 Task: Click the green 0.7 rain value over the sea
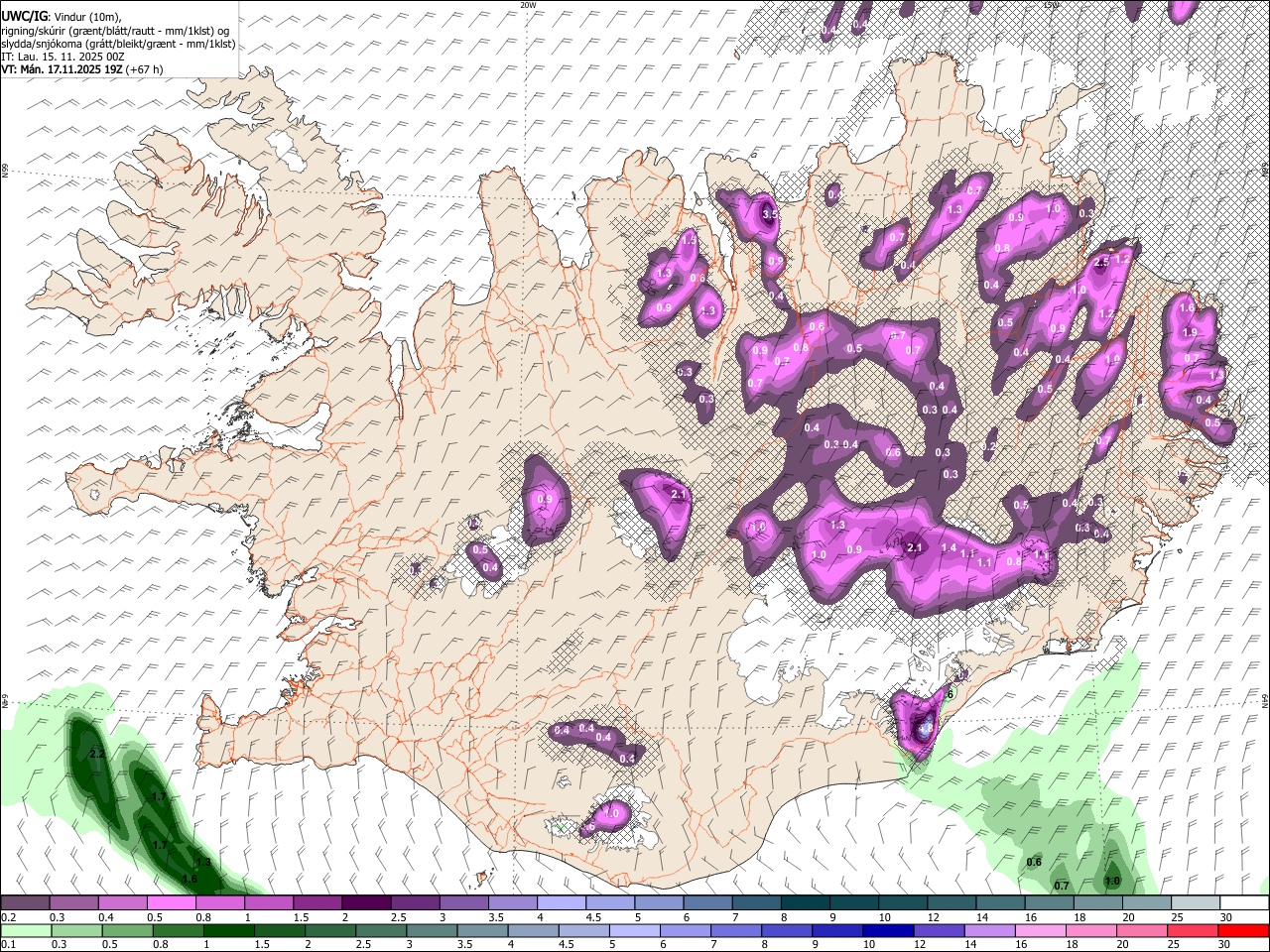pos(1061,886)
